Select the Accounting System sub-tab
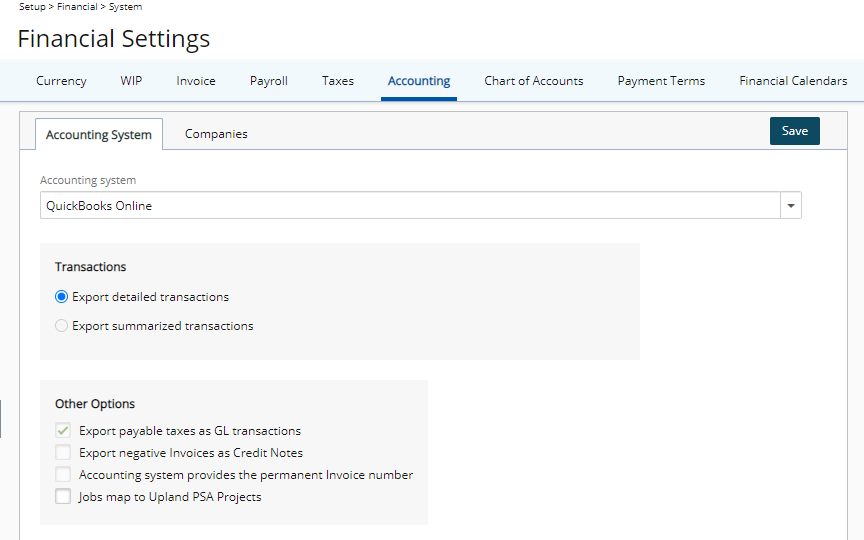 click(x=99, y=134)
